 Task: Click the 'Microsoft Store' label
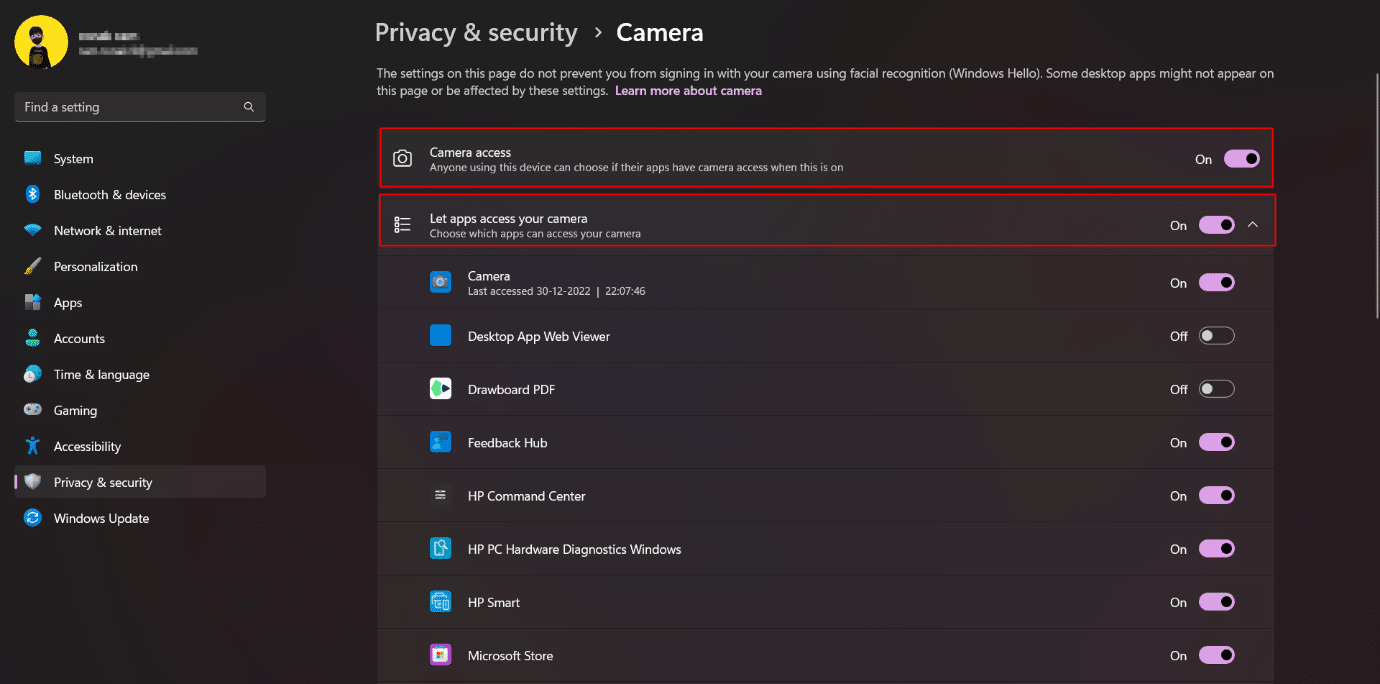point(510,656)
